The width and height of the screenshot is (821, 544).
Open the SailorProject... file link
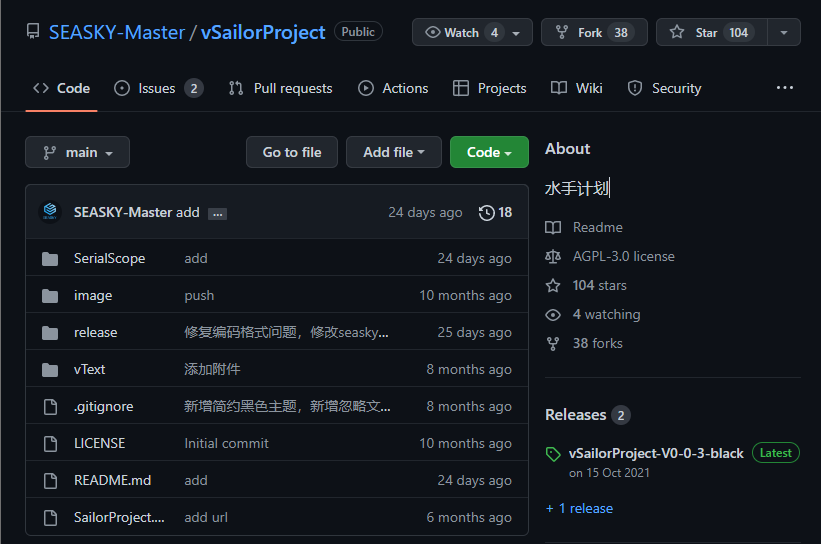coord(119,518)
